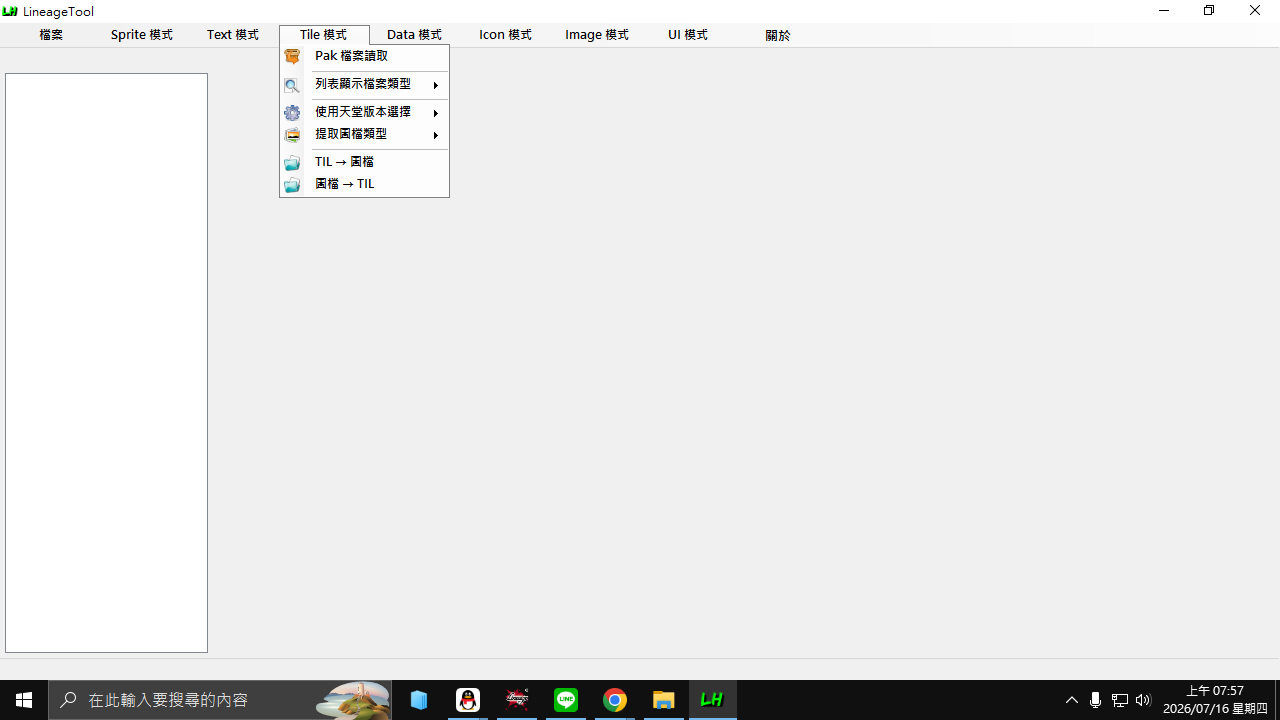Open the Data 模式 menu
1280x720 pixels.
click(x=414, y=35)
